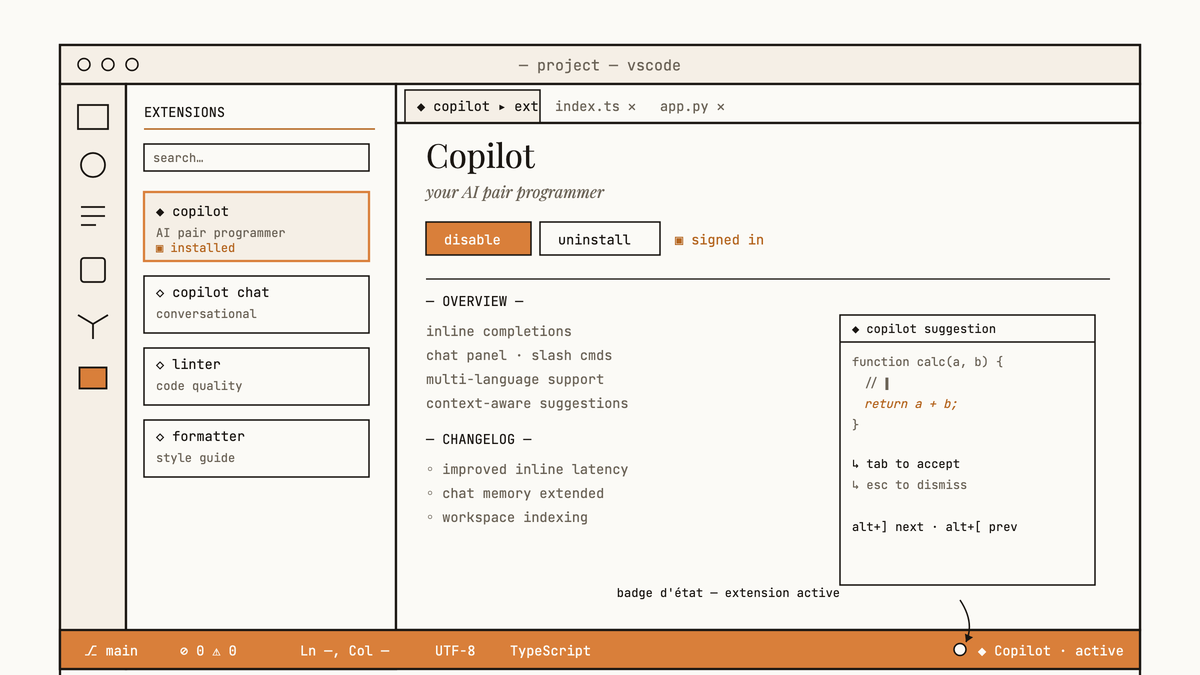Click the uninstall button

coord(600,239)
